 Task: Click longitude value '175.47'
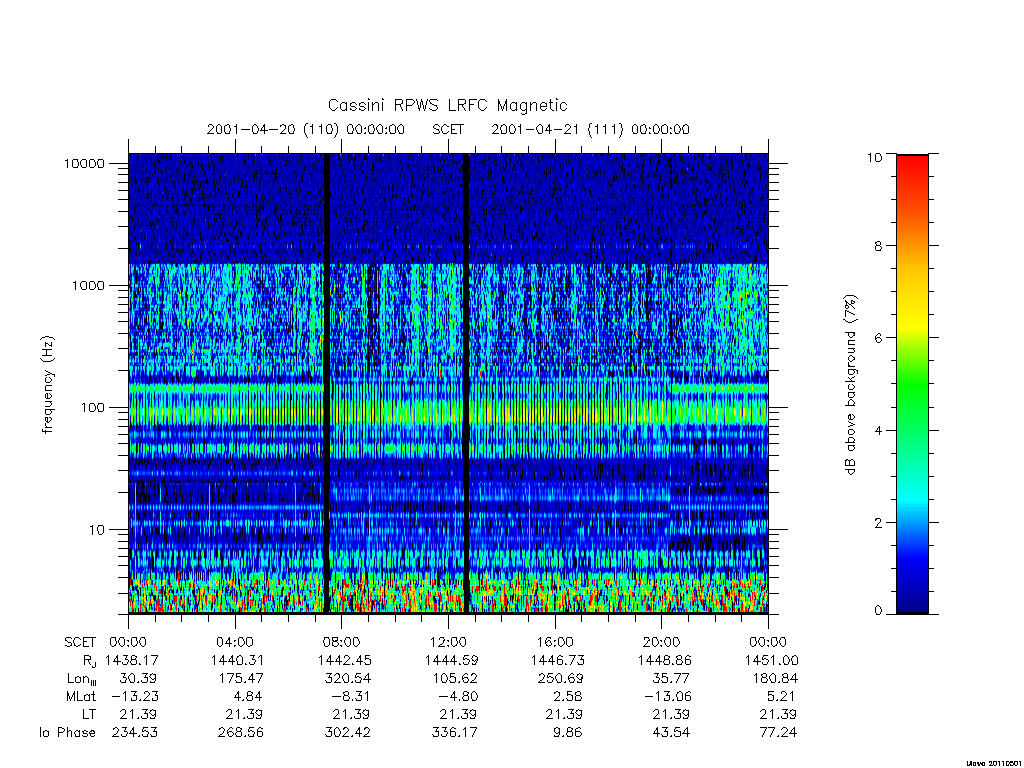[241, 679]
